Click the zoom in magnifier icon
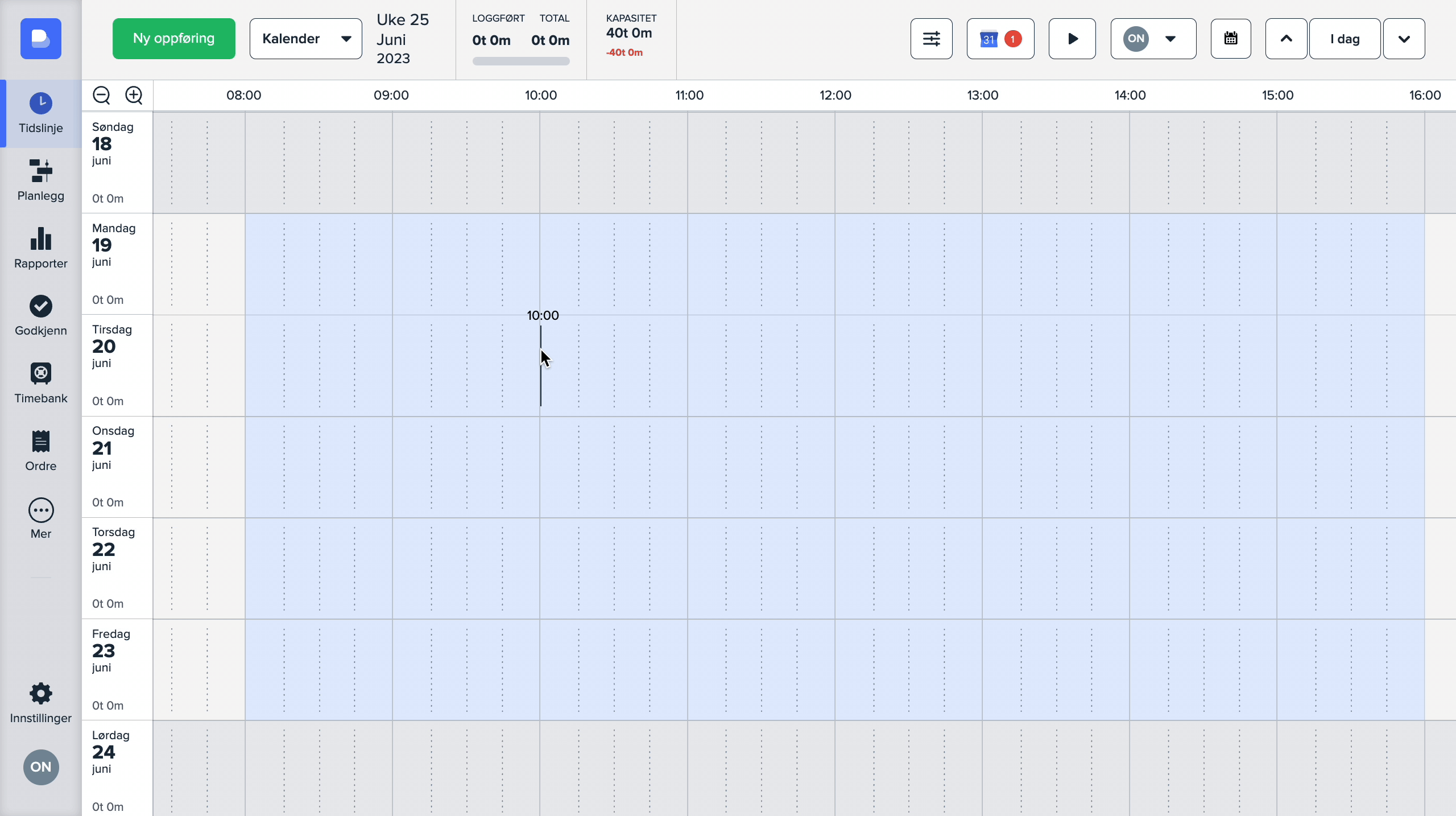The width and height of the screenshot is (1456, 816). [x=134, y=95]
